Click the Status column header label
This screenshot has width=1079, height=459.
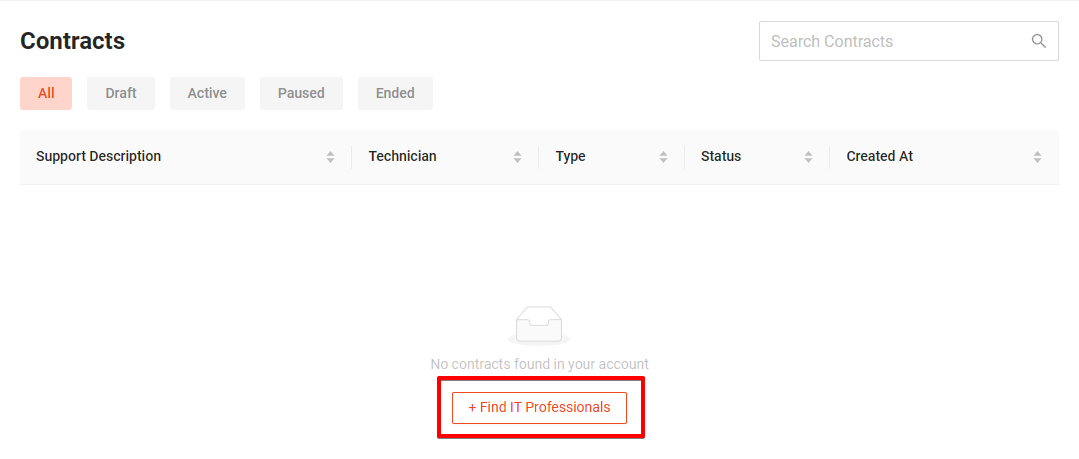[x=721, y=156]
